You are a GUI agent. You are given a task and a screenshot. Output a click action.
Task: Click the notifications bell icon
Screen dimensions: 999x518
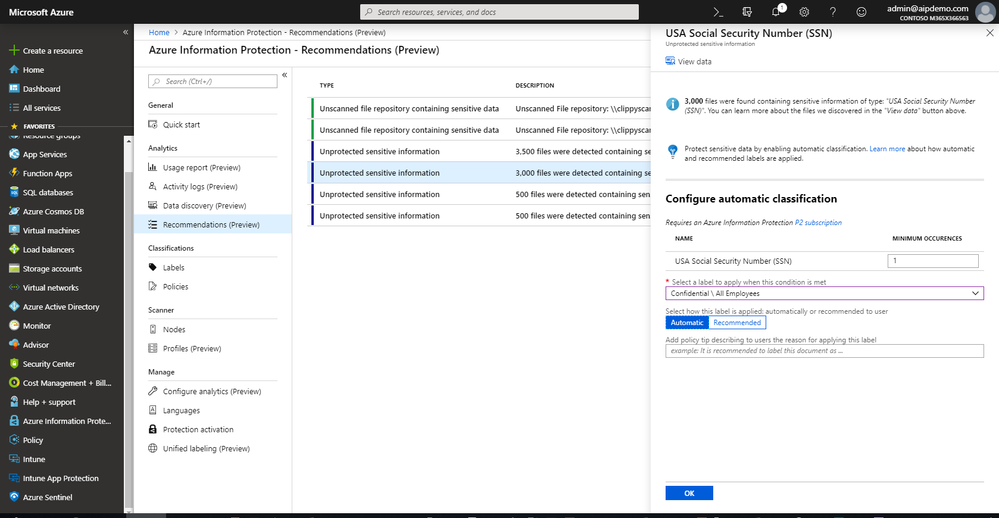tap(776, 12)
